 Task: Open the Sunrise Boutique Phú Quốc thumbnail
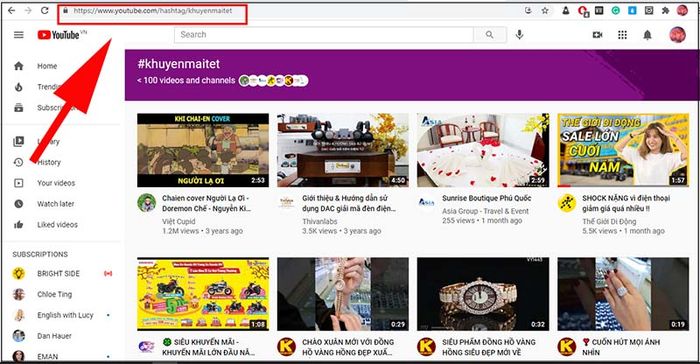click(x=483, y=150)
